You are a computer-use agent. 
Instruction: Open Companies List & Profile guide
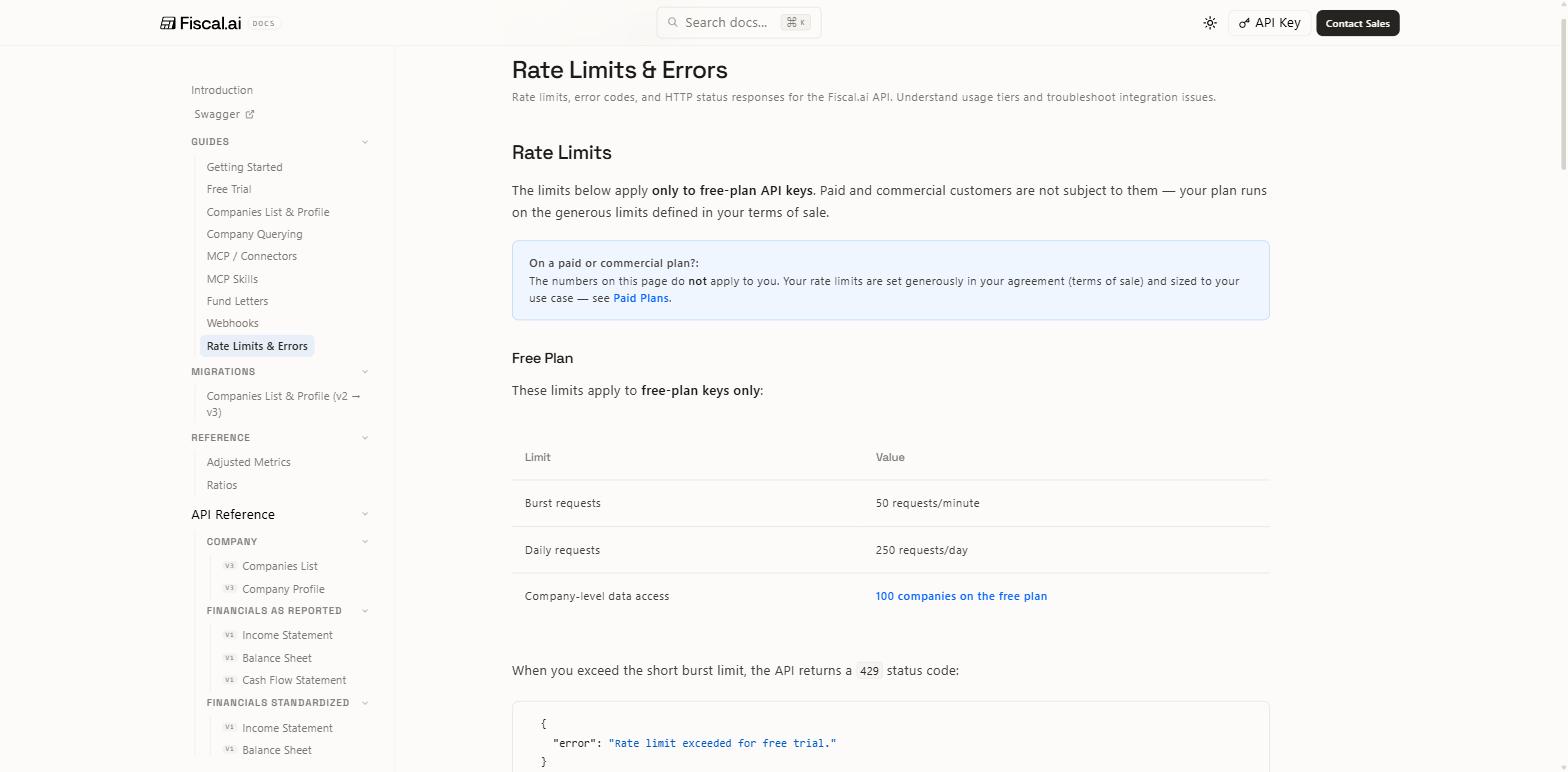click(x=268, y=212)
